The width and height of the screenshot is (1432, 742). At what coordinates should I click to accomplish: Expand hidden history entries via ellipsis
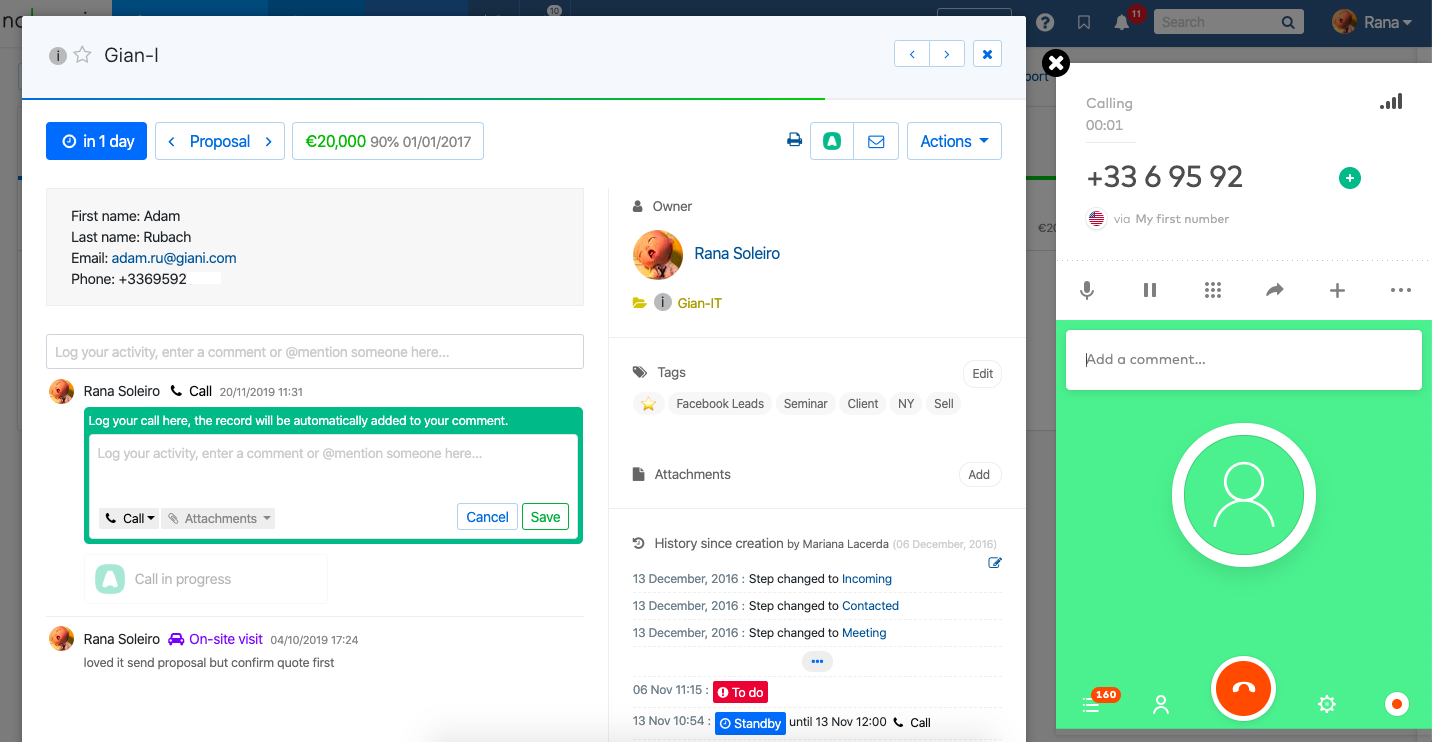(x=817, y=661)
